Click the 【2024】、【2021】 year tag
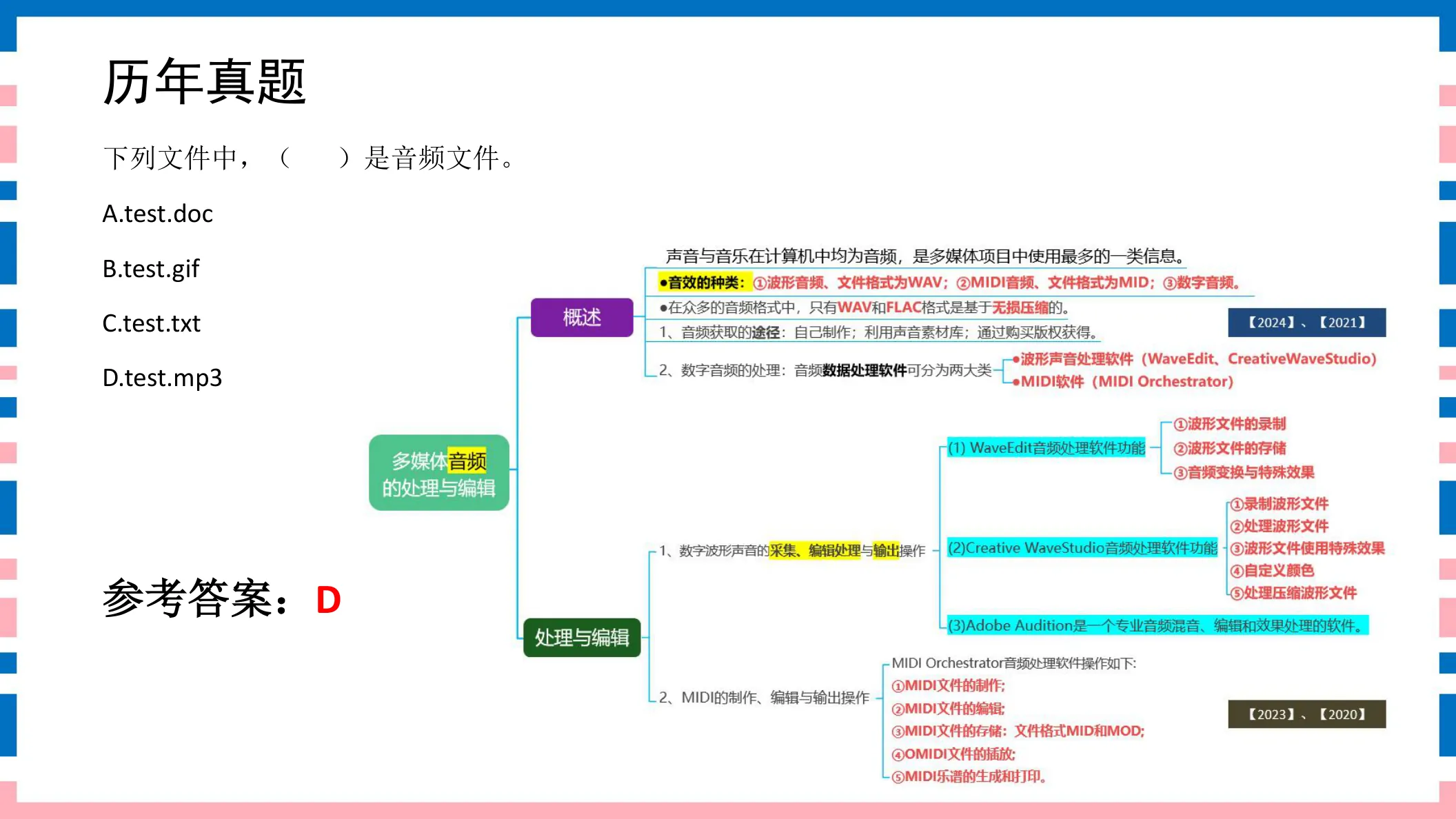The width and height of the screenshot is (1456, 819). (1307, 323)
